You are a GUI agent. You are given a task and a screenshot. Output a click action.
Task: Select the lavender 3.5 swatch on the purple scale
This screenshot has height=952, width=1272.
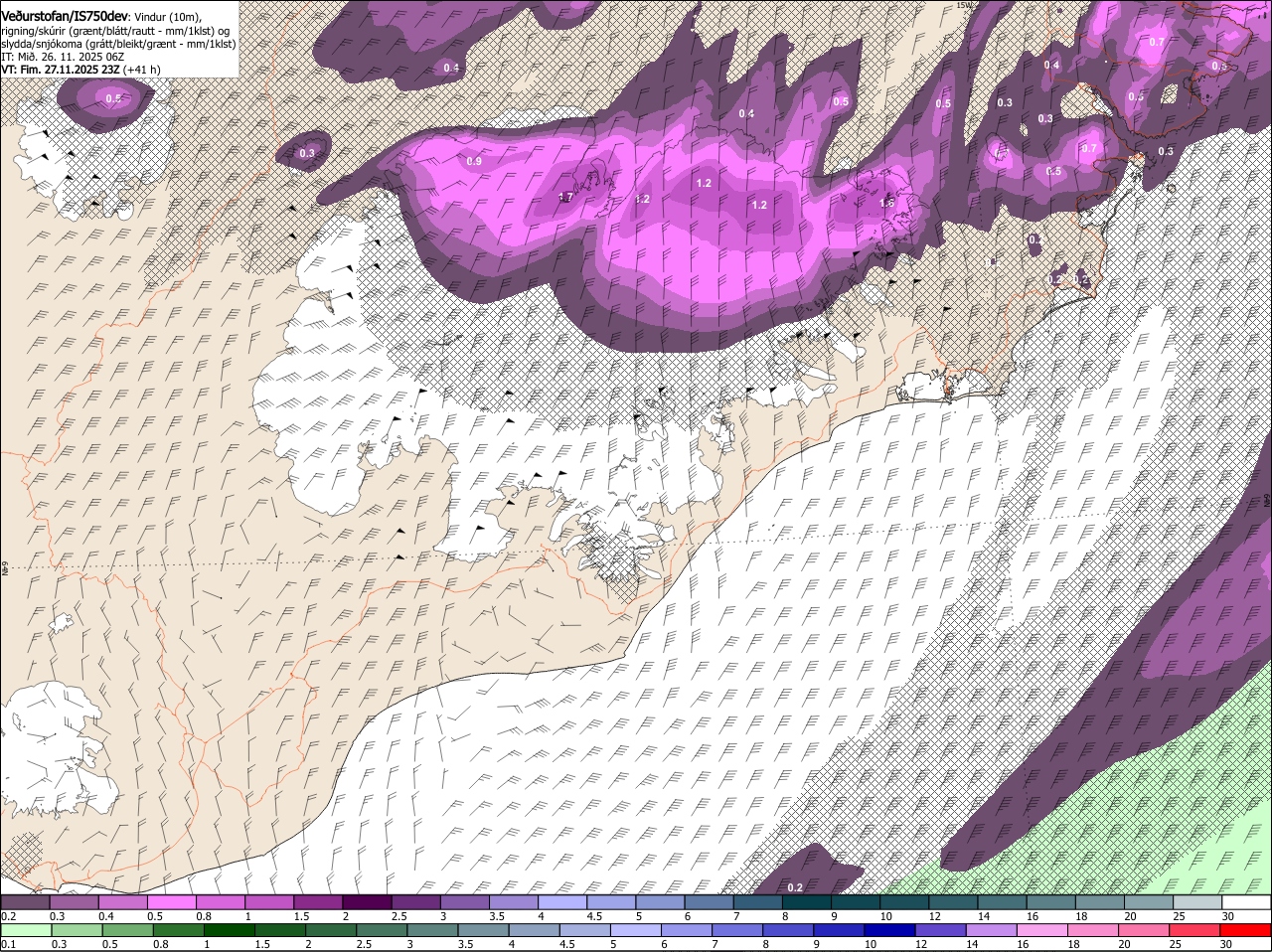[x=513, y=902]
